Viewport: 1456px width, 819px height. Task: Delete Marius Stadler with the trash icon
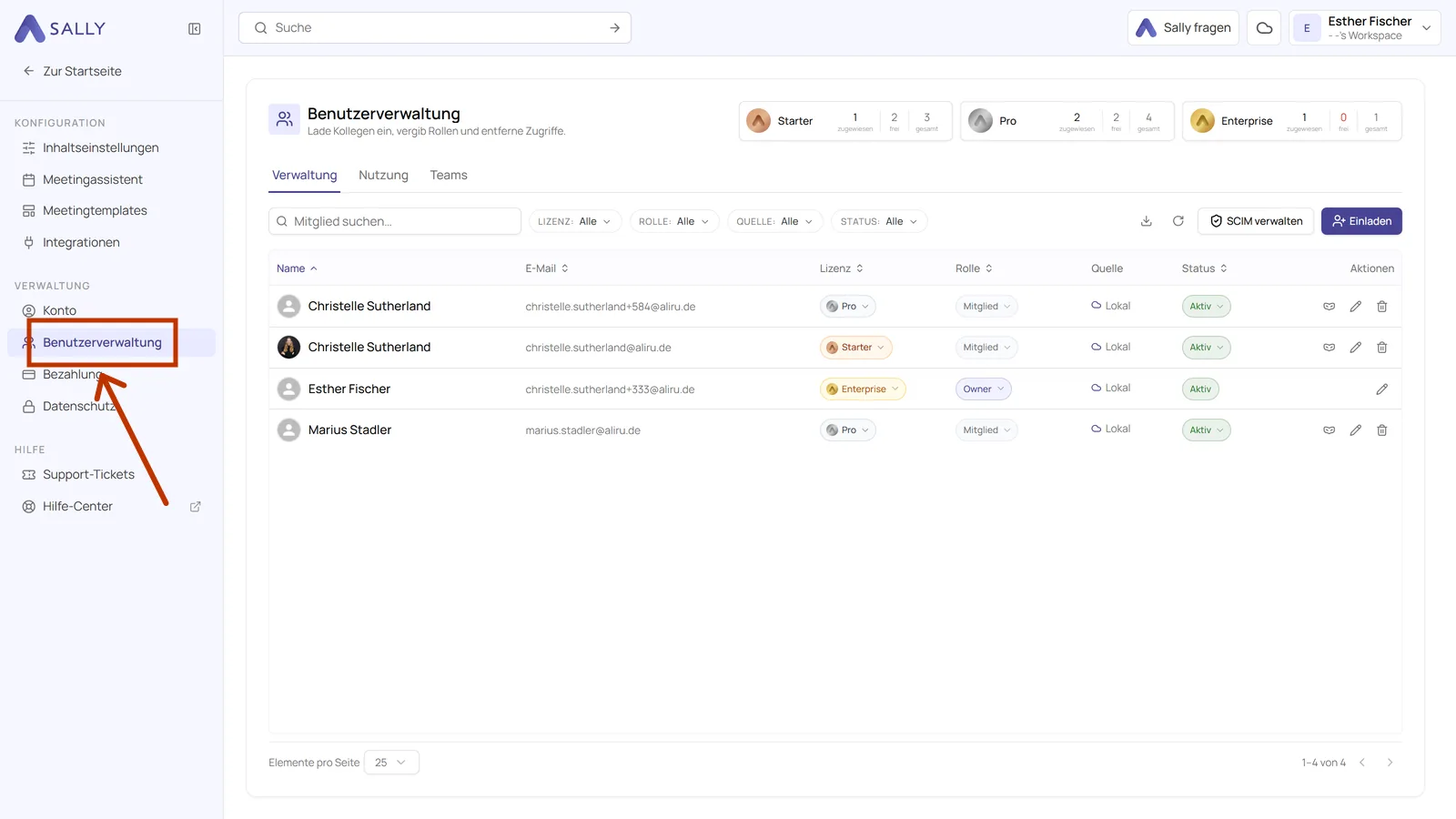coord(1382,430)
